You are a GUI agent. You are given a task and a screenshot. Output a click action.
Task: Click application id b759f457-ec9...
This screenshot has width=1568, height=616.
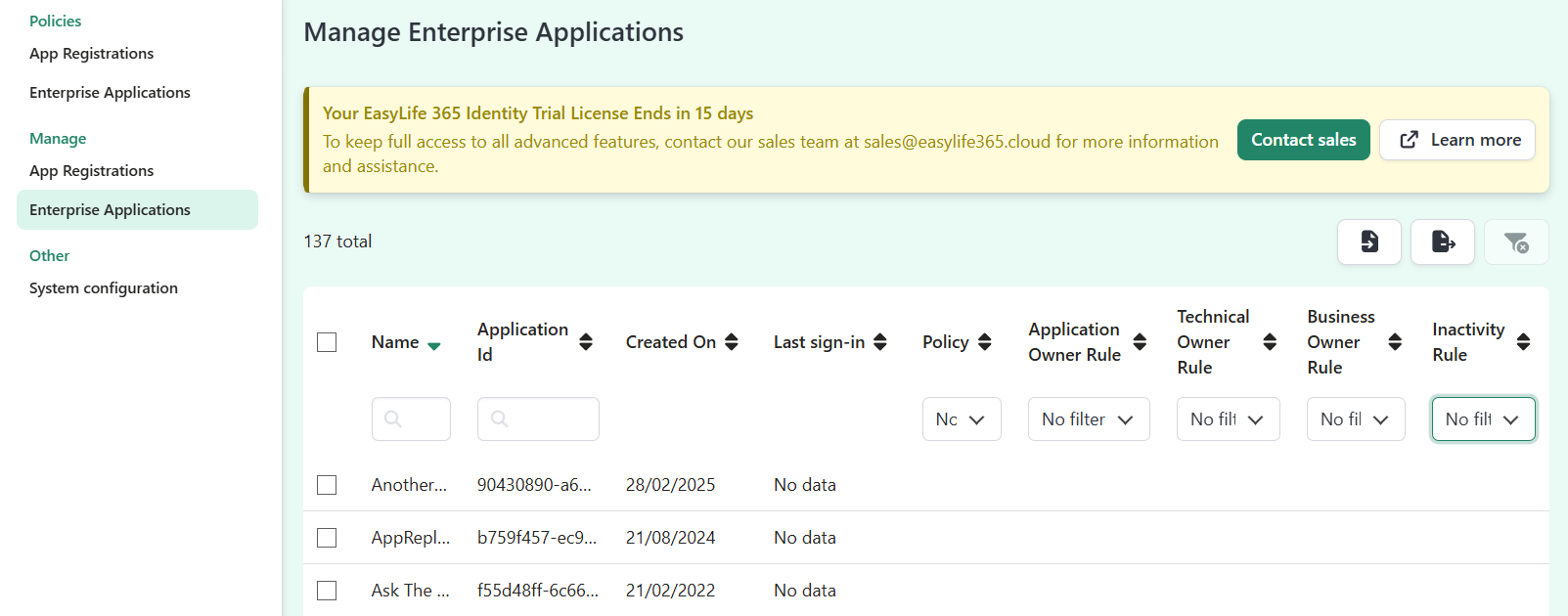point(537,538)
